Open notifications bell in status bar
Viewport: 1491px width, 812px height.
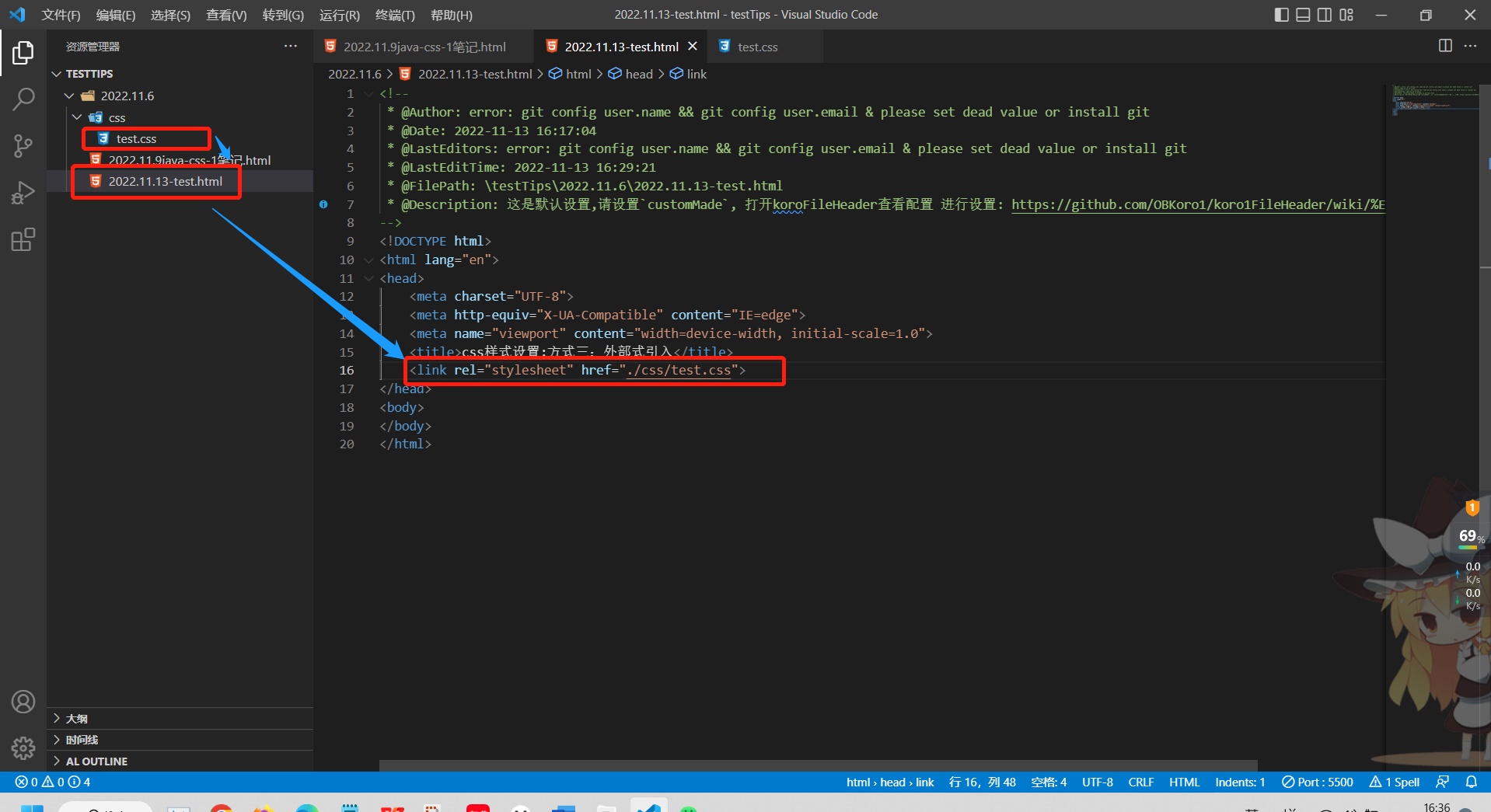(x=1471, y=782)
